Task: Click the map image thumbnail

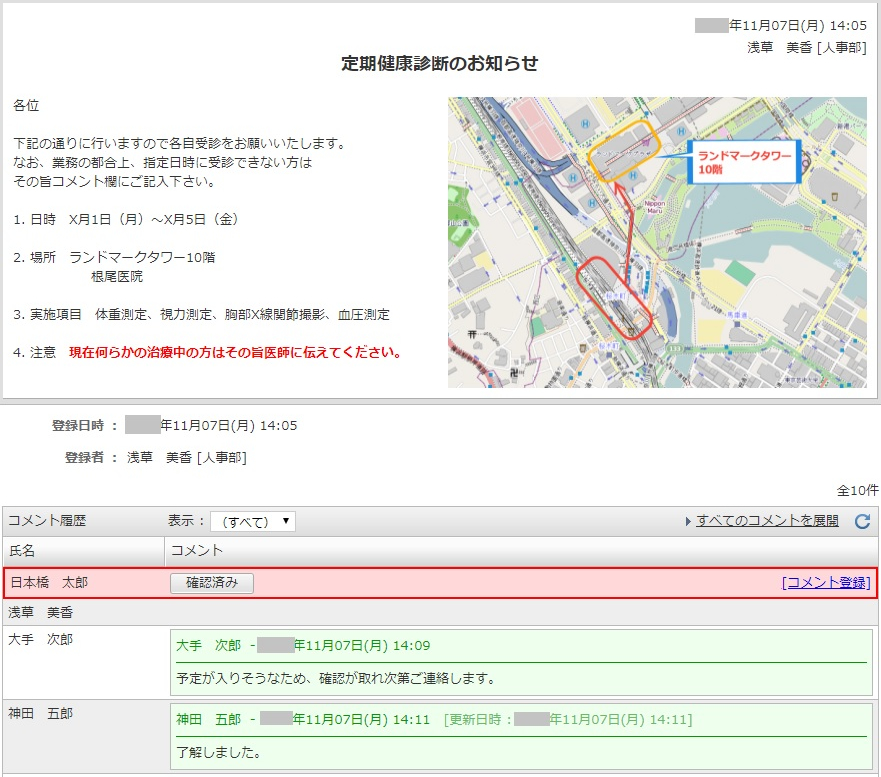Action: [x=657, y=242]
